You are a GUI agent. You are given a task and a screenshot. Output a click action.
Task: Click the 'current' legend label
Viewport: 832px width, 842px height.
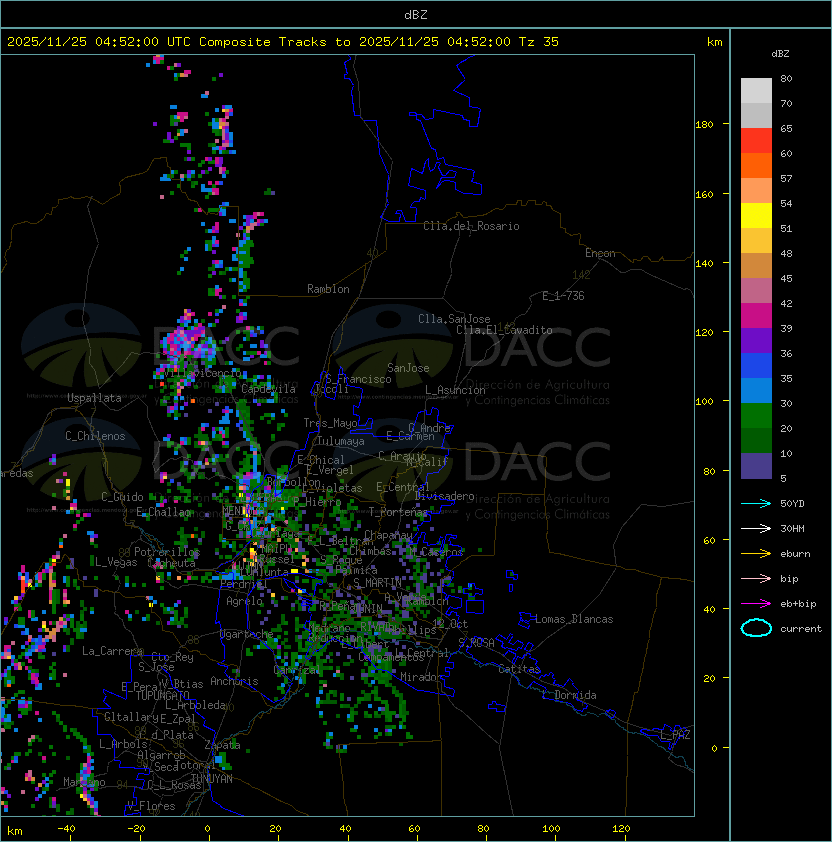[x=801, y=628]
